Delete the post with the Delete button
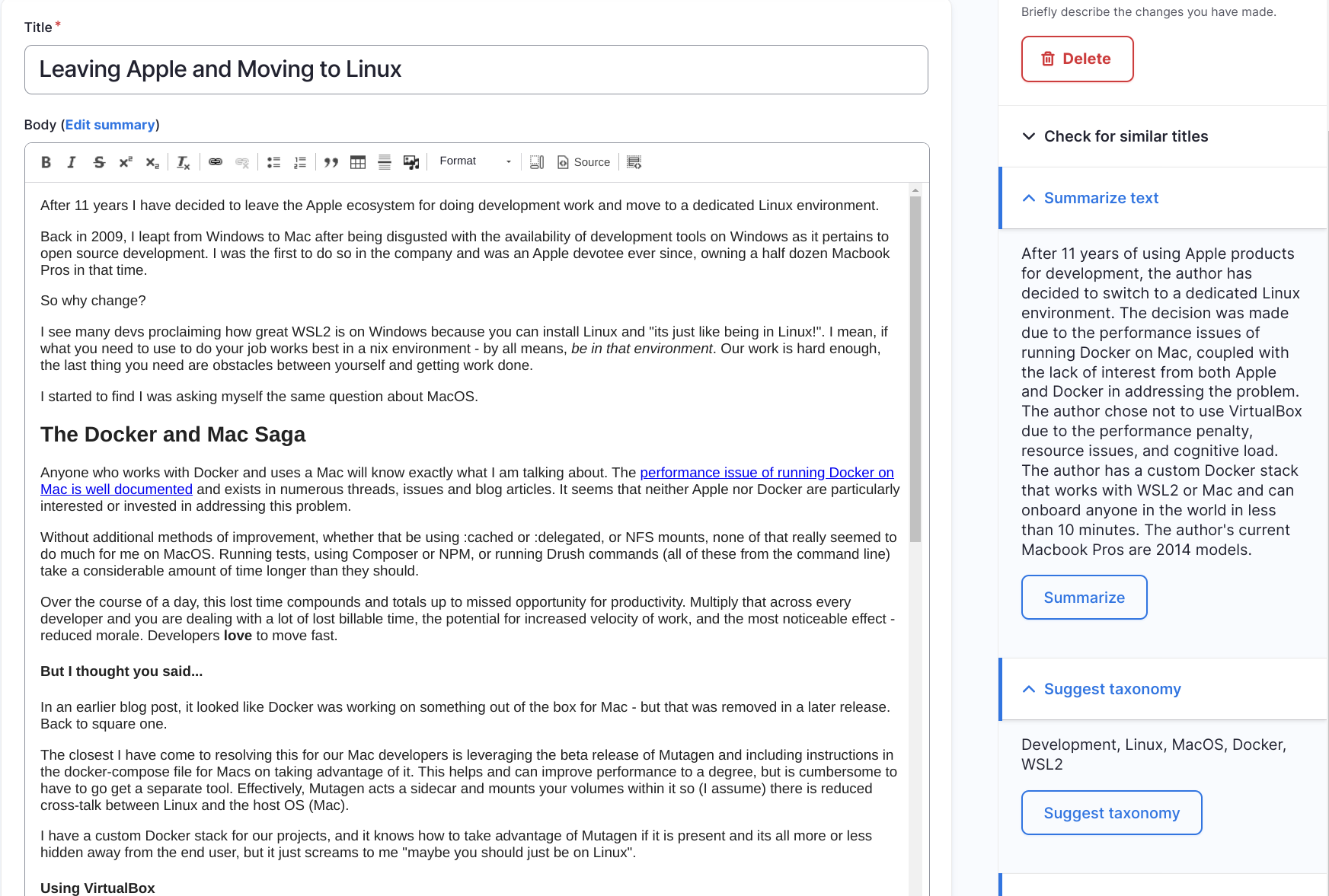Viewport: 1329px width, 896px height. tap(1077, 59)
